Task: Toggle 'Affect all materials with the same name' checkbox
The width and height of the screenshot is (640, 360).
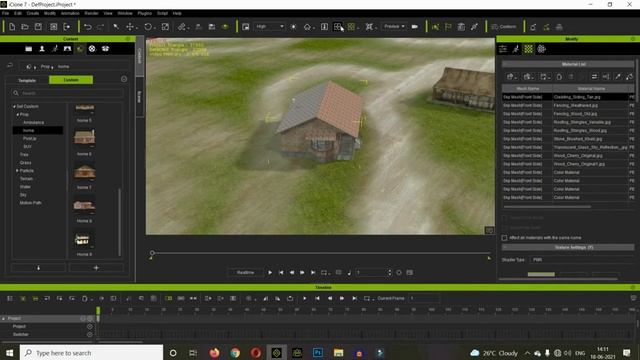Action: [504, 238]
